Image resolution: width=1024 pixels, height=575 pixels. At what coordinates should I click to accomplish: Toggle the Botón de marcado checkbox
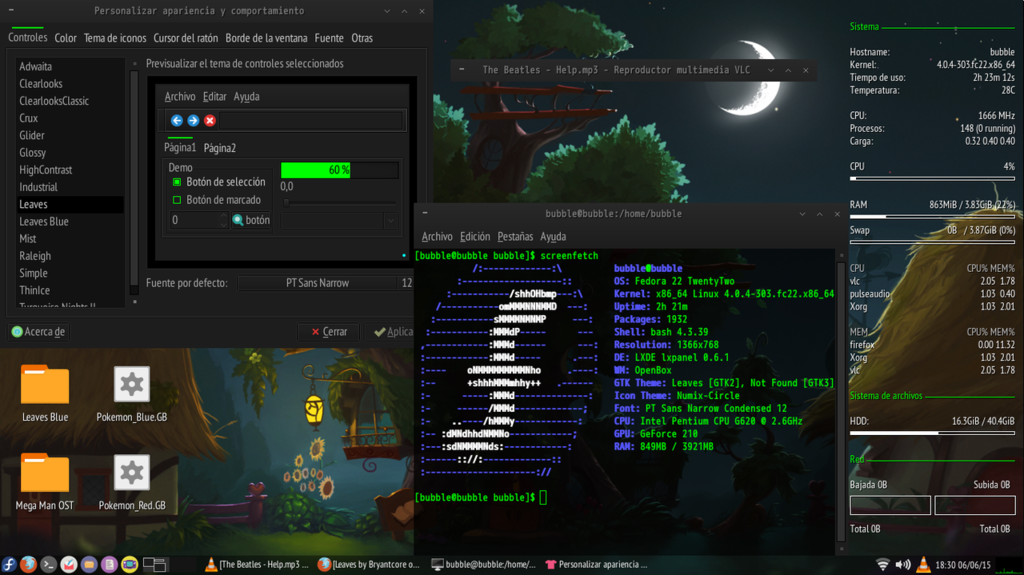point(177,200)
